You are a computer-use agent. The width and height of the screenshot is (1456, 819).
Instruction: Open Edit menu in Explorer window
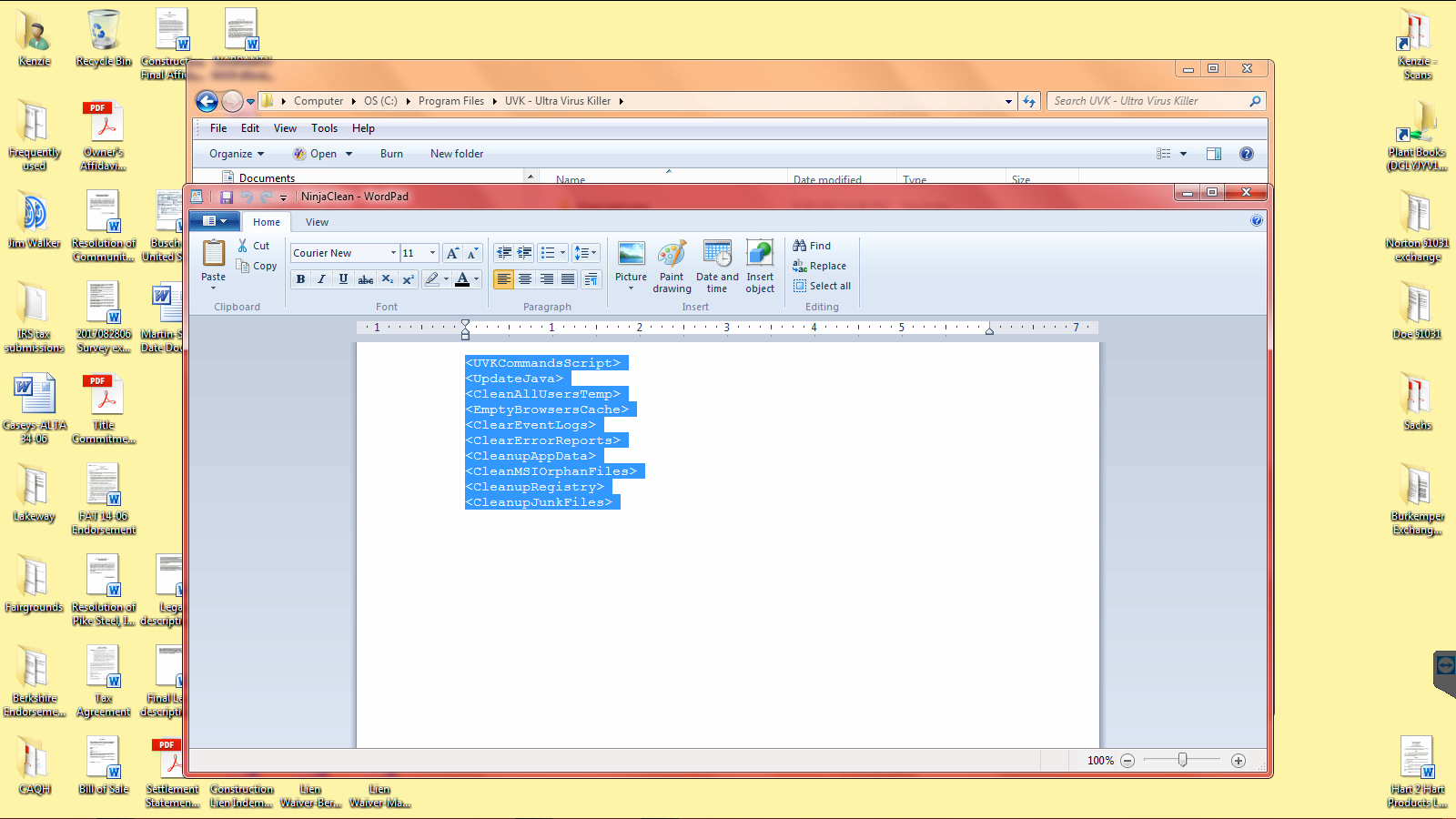(x=250, y=128)
